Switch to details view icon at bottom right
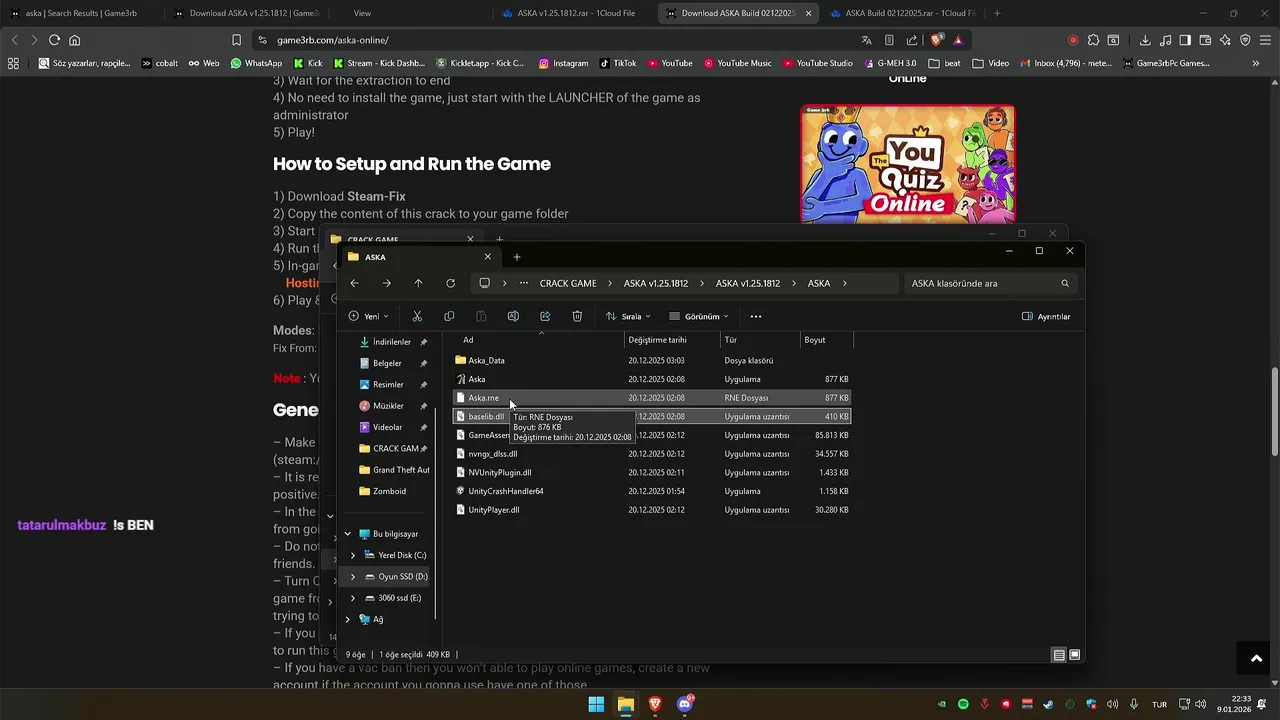Viewport: 1280px width, 720px height. coord(1058,655)
